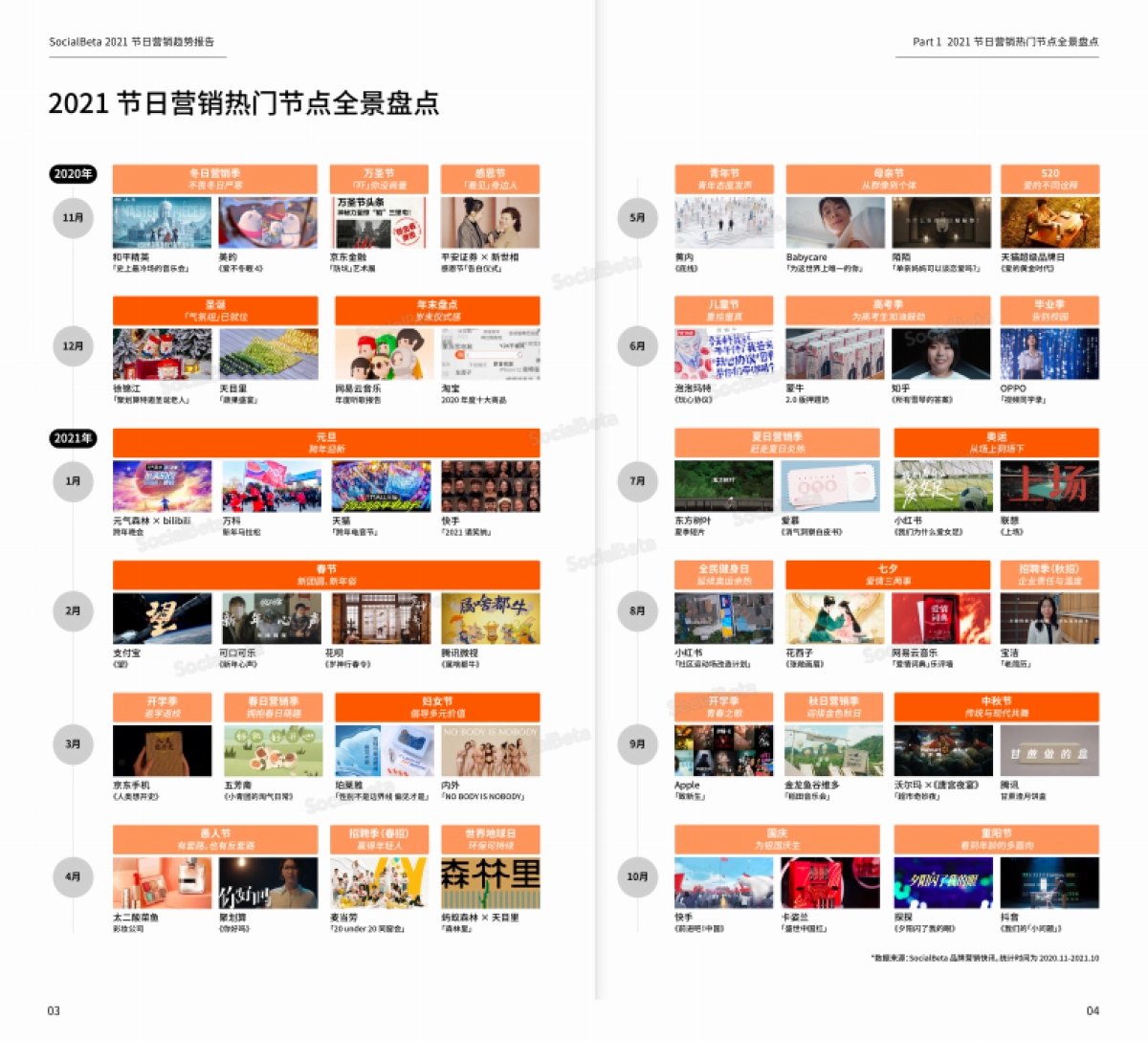Click the Part 1 header on right page

click(1004, 42)
